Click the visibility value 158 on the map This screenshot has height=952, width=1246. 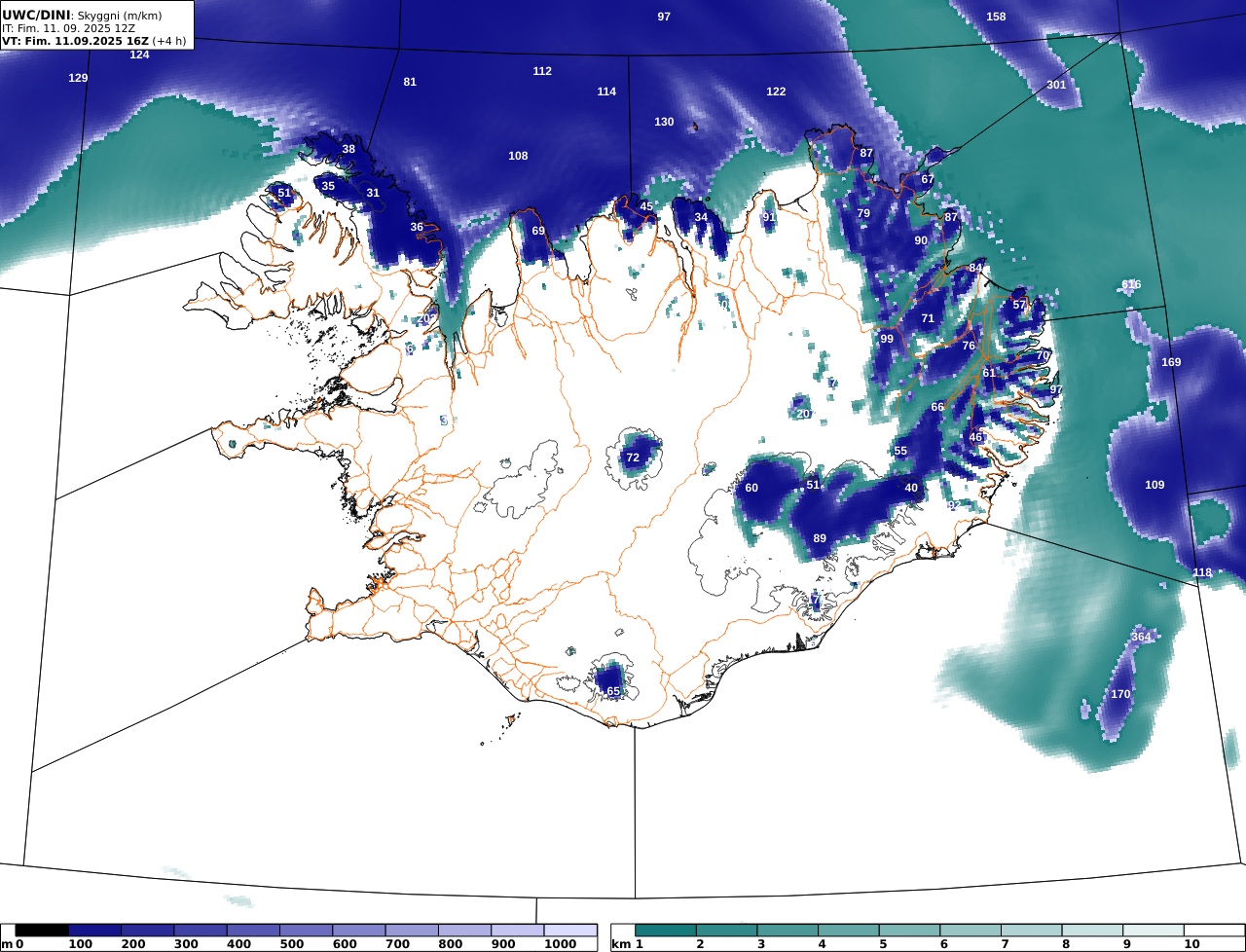coord(996,17)
